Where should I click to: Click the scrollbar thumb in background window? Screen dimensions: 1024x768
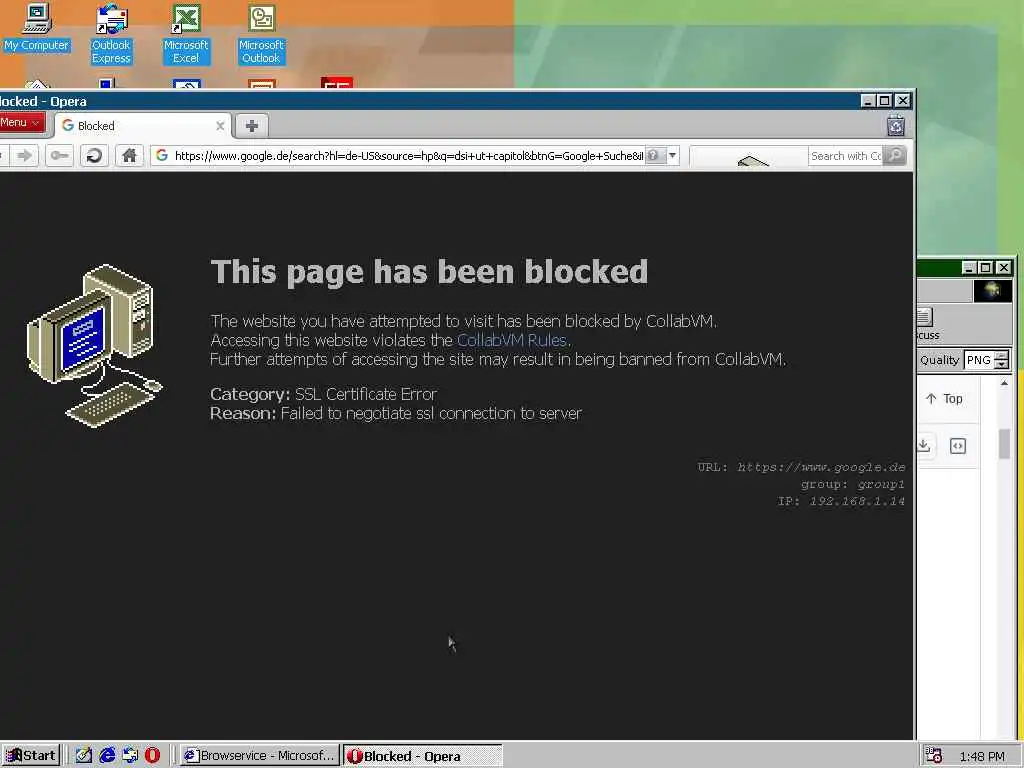1004,444
